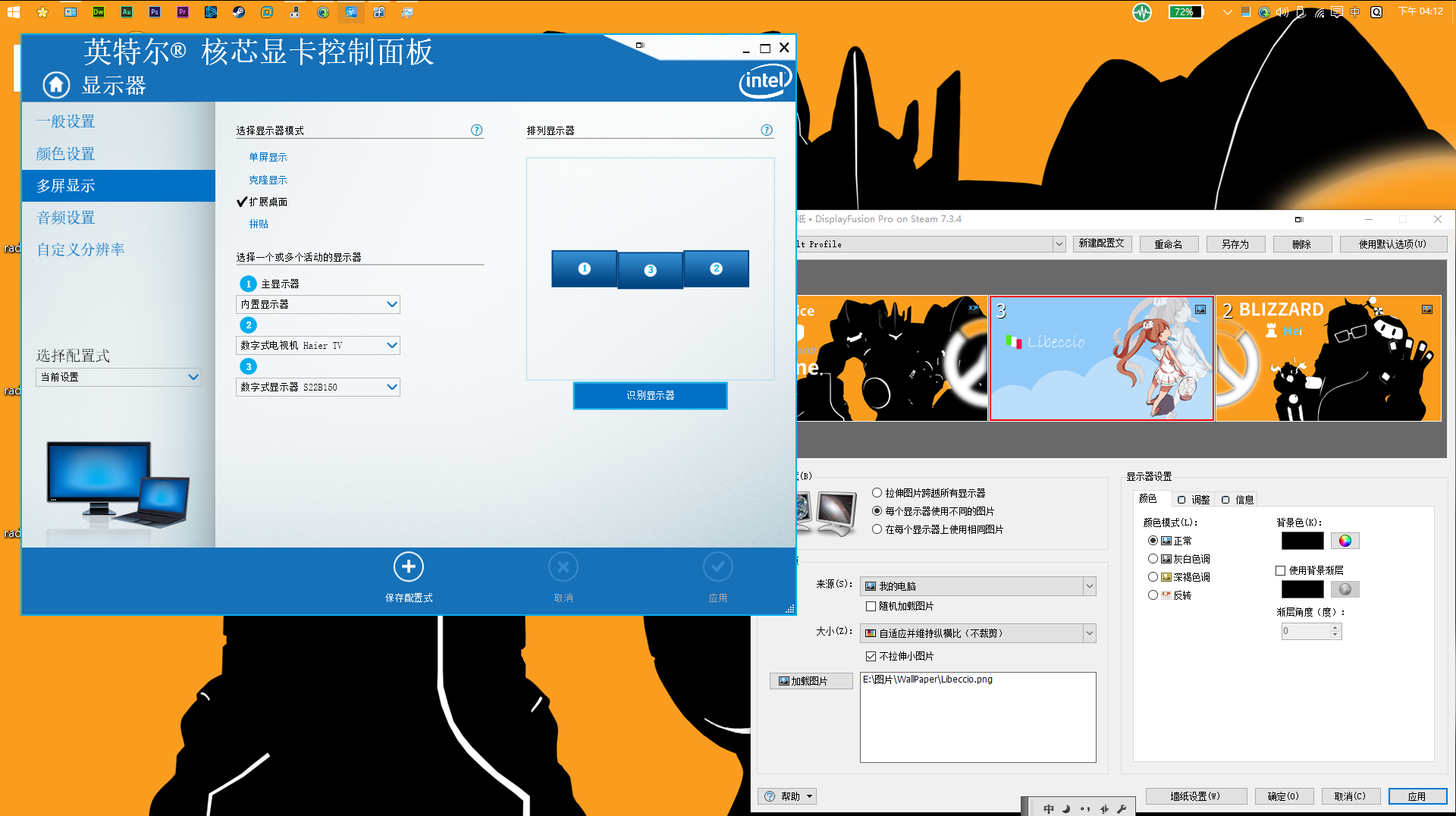Open image size mode dropdown
The width and height of the screenshot is (1456, 816).
coord(978,633)
